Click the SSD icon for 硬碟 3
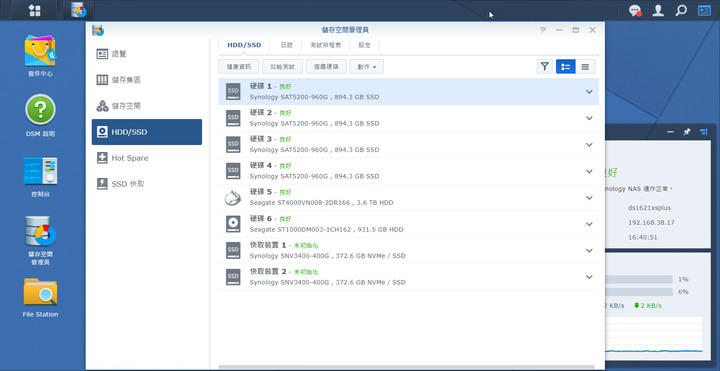 coord(233,145)
